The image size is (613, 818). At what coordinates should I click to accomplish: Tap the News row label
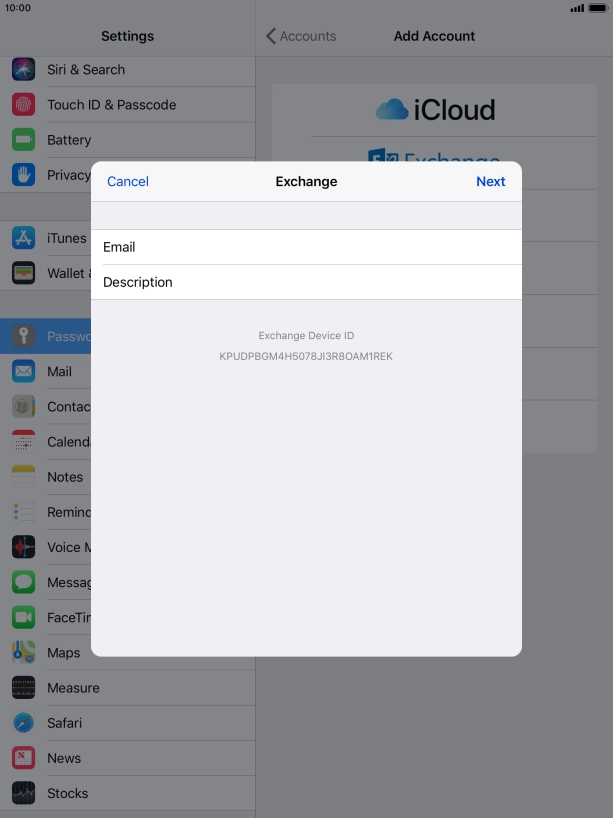pyautogui.click(x=64, y=758)
